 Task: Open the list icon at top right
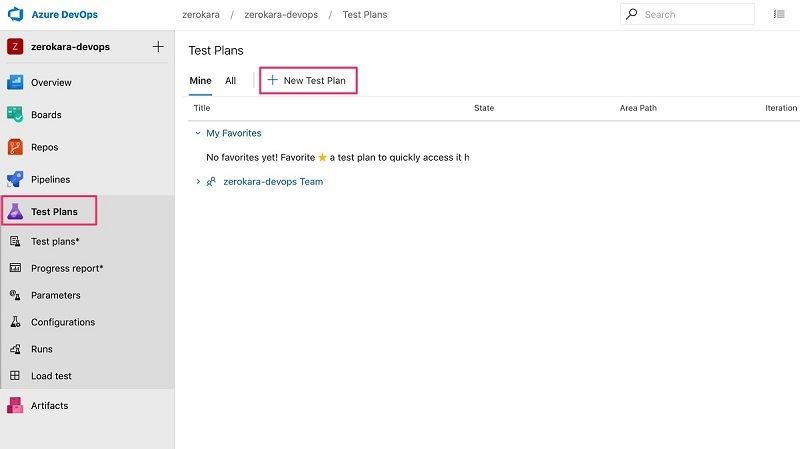pos(779,14)
